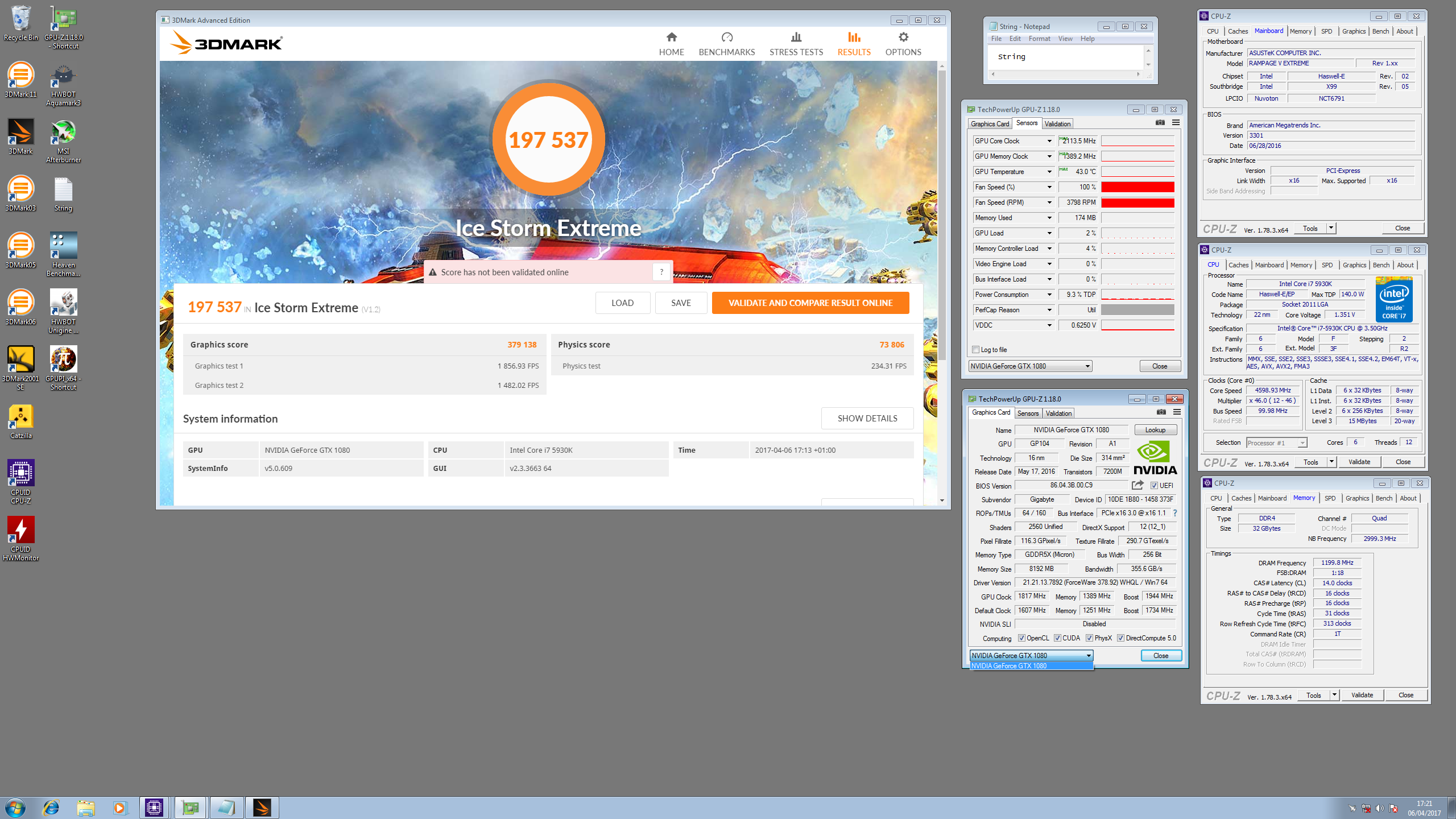Open SPD tab in CPU-Z Mainboard window
This screenshot has width=1456, height=819.
tap(1326, 31)
